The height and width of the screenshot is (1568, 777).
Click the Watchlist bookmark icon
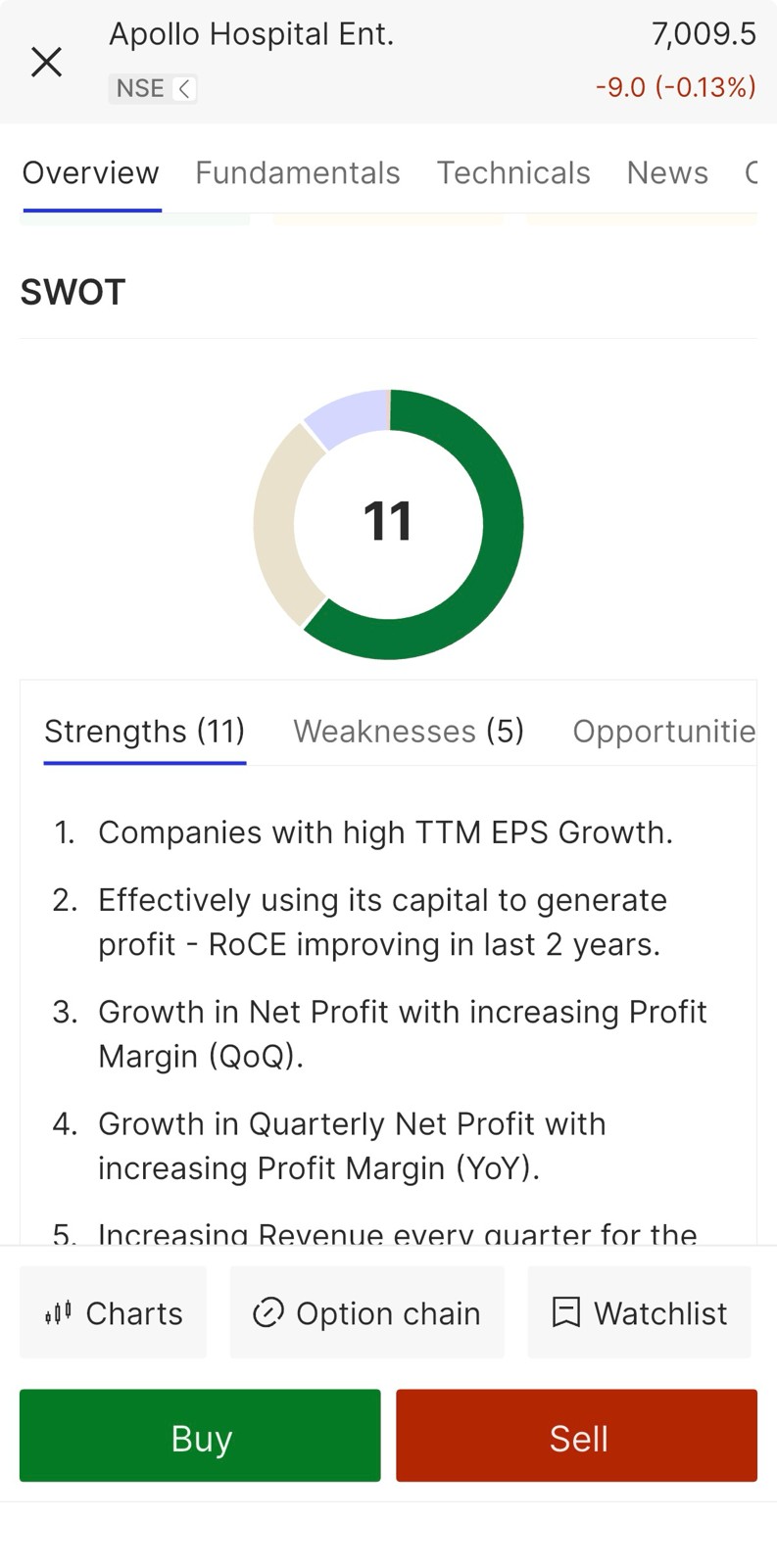point(565,1312)
